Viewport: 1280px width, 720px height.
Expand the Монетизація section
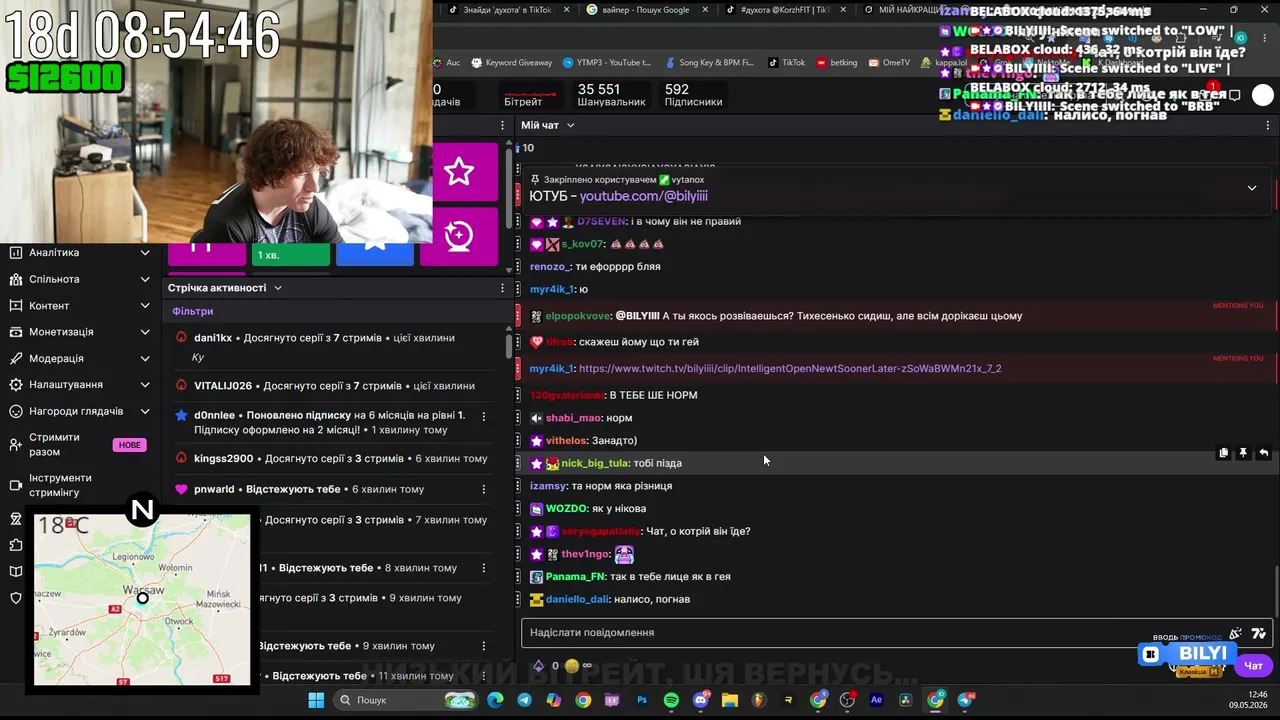(x=145, y=332)
